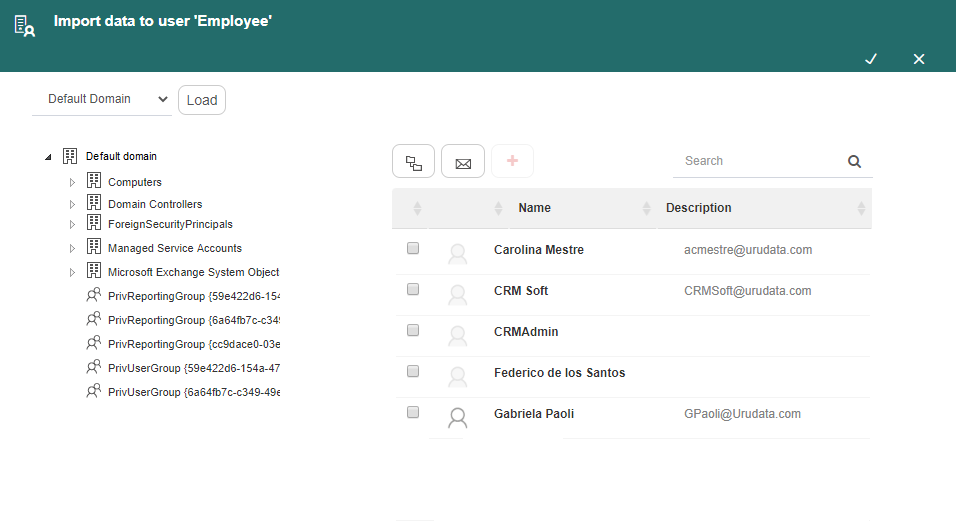The image size is (956, 529).
Task: Click the Load button
Action: 202,100
